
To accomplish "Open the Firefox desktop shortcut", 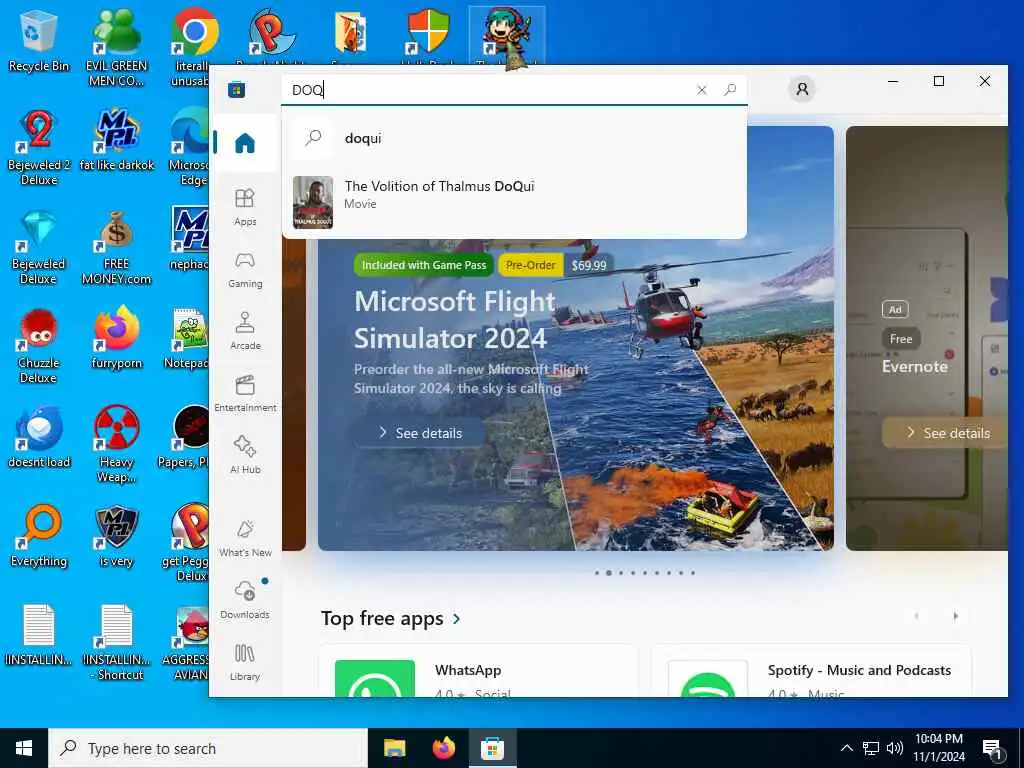I will 116,338.
